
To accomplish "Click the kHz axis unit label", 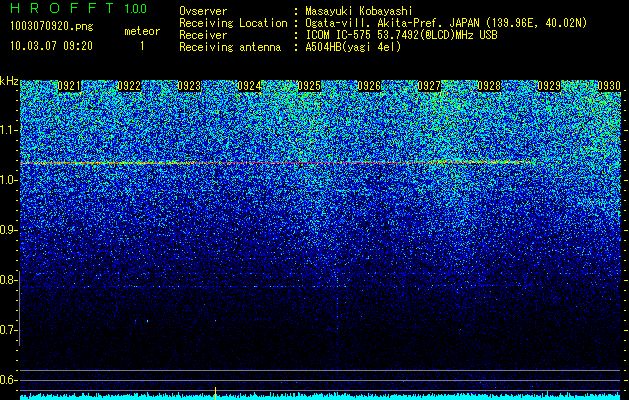I will [9, 81].
